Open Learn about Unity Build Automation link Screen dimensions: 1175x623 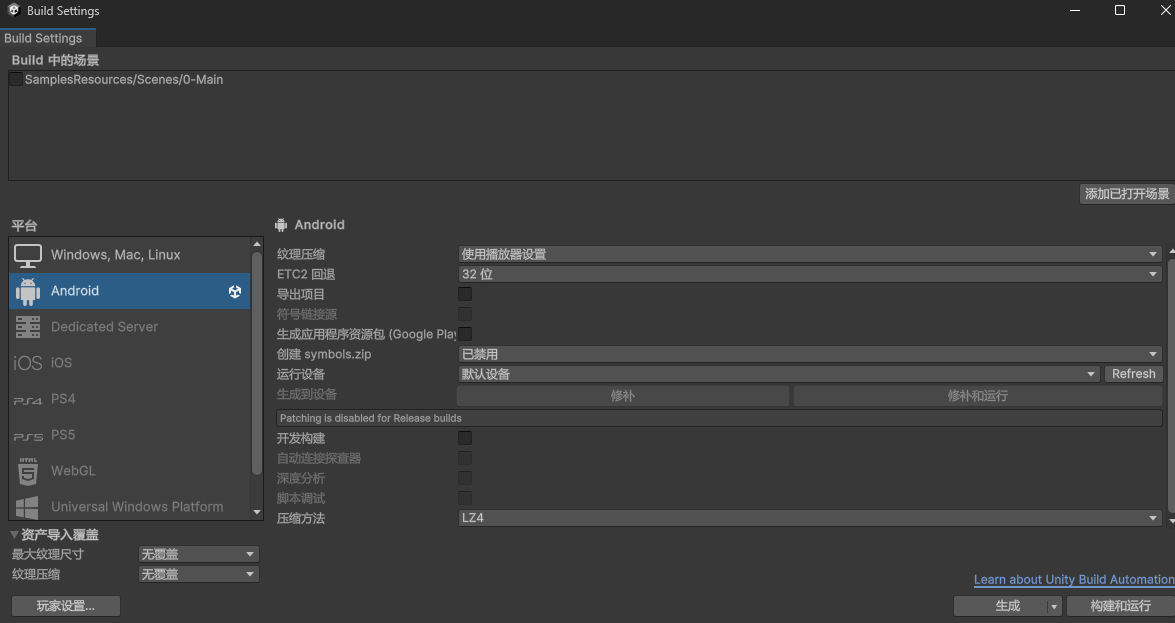coord(1074,580)
